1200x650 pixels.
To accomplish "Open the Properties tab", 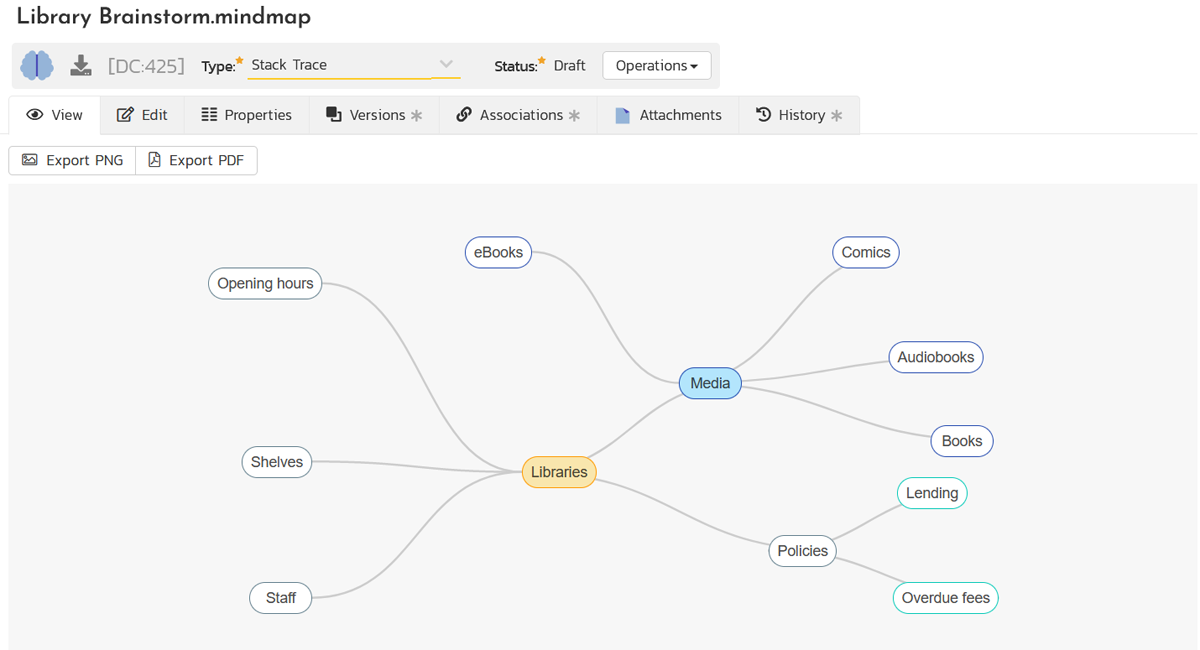I will pyautogui.click(x=247, y=115).
